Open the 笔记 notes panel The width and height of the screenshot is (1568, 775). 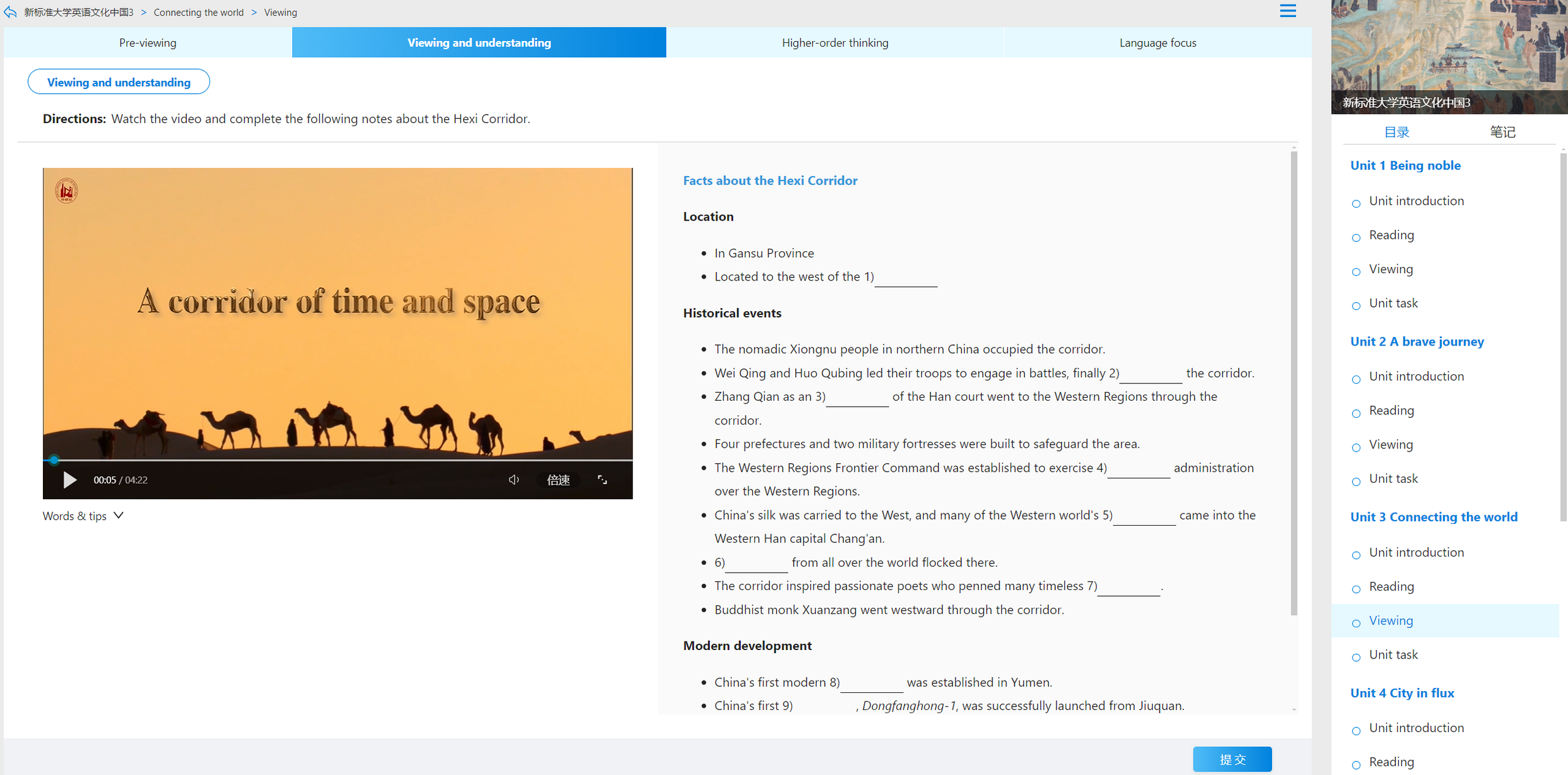pyautogui.click(x=1502, y=132)
